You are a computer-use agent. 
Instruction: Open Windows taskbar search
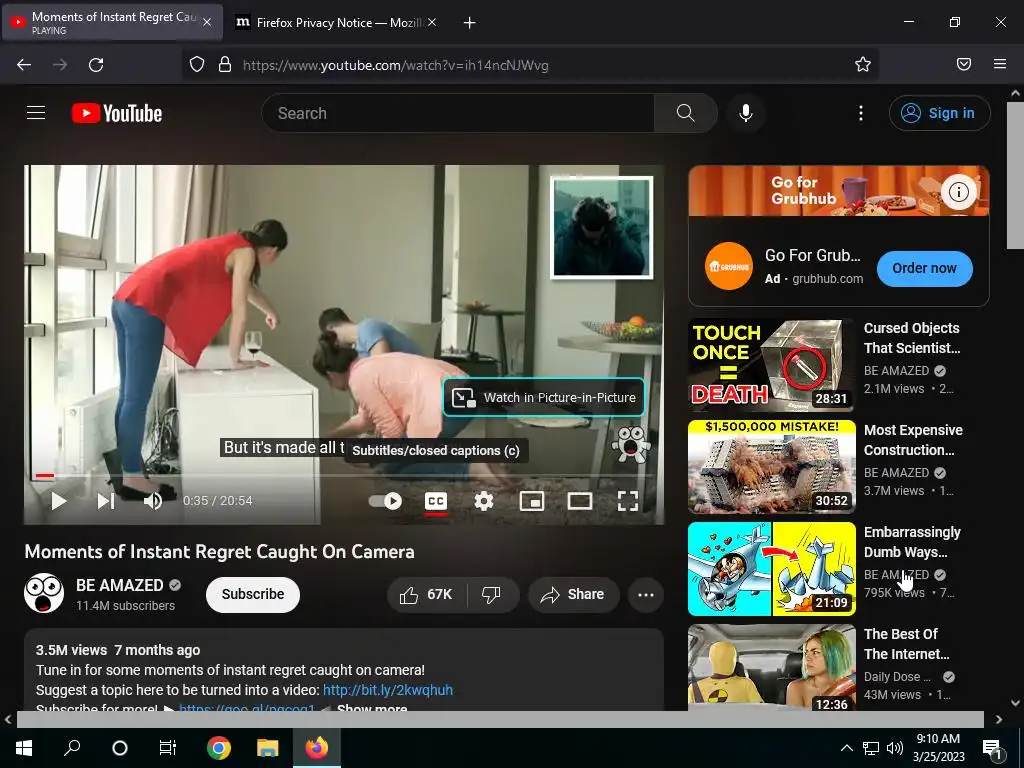tap(72, 748)
